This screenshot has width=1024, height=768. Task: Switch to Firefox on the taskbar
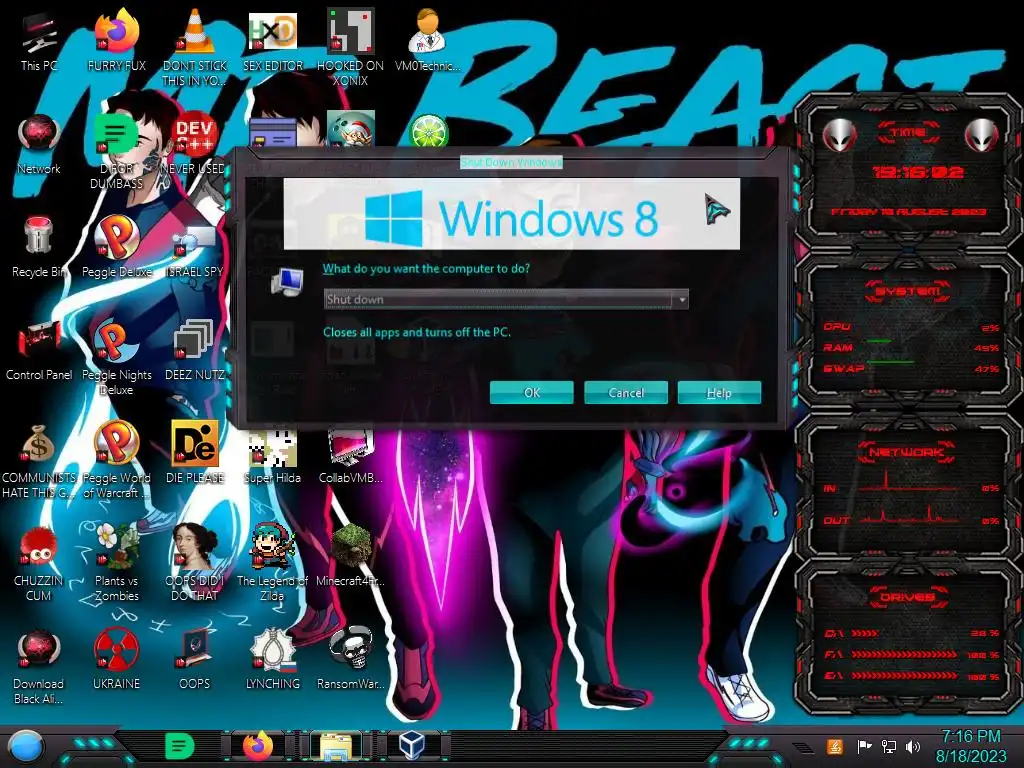258,746
